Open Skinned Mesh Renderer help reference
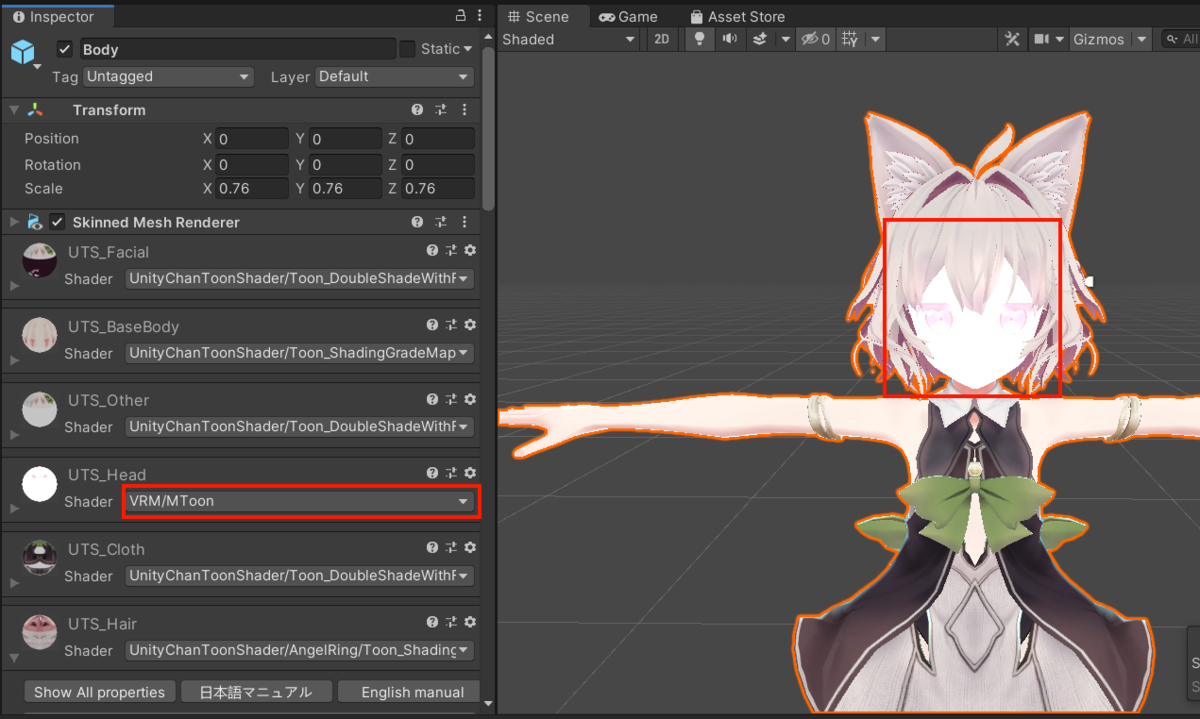The width and height of the screenshot is (1200, 719). click(x=417, y=222)
